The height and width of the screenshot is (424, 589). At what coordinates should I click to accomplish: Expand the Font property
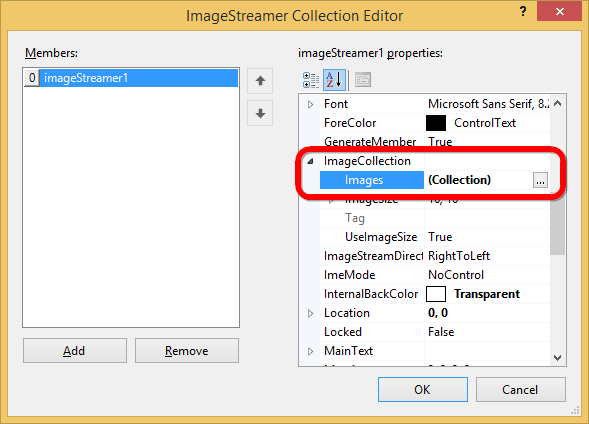pyautogui.click(x=310, y=104)
